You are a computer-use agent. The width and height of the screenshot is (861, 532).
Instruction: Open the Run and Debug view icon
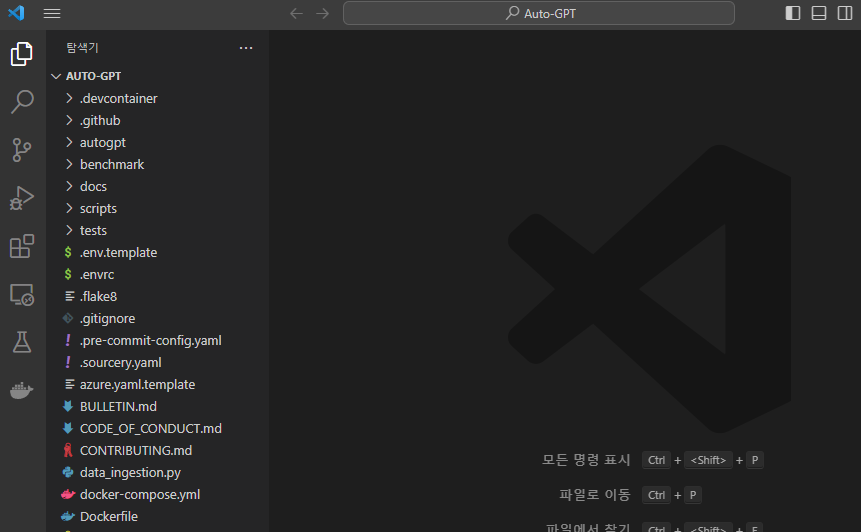click(22, 198)
